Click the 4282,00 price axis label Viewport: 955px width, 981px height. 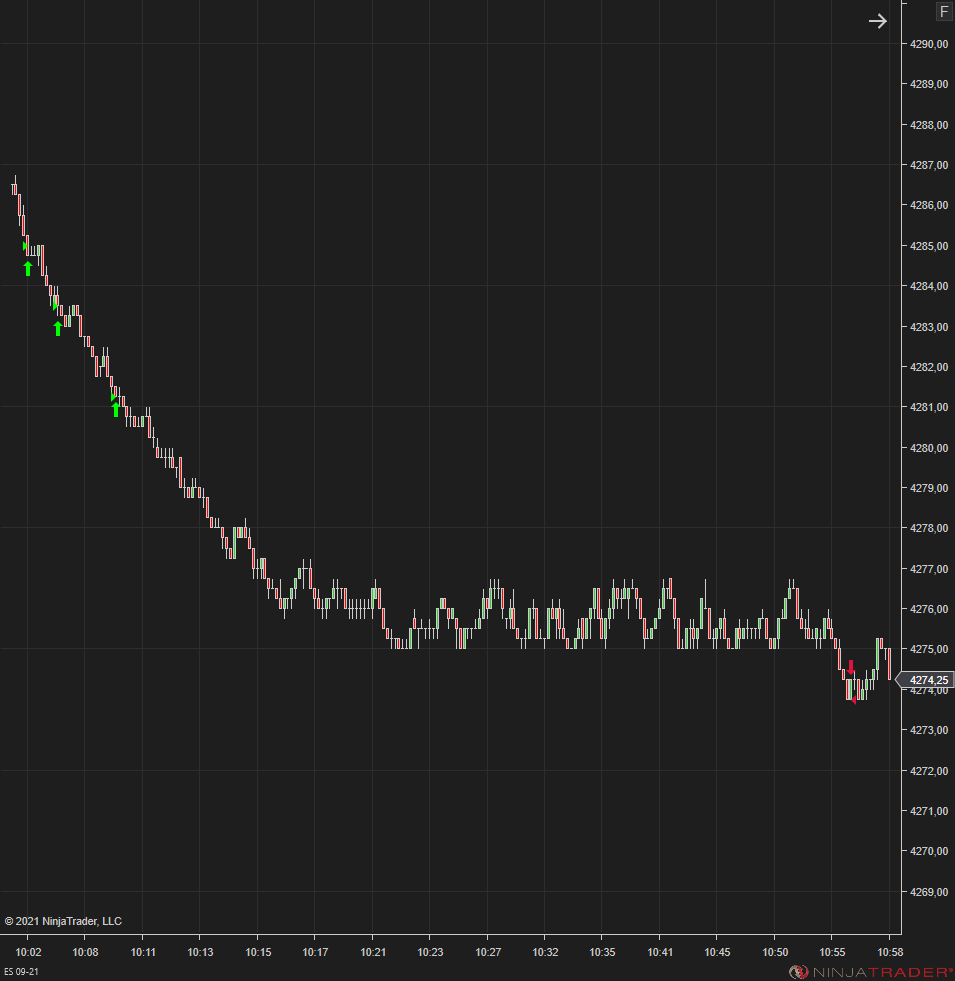[929, 367]
